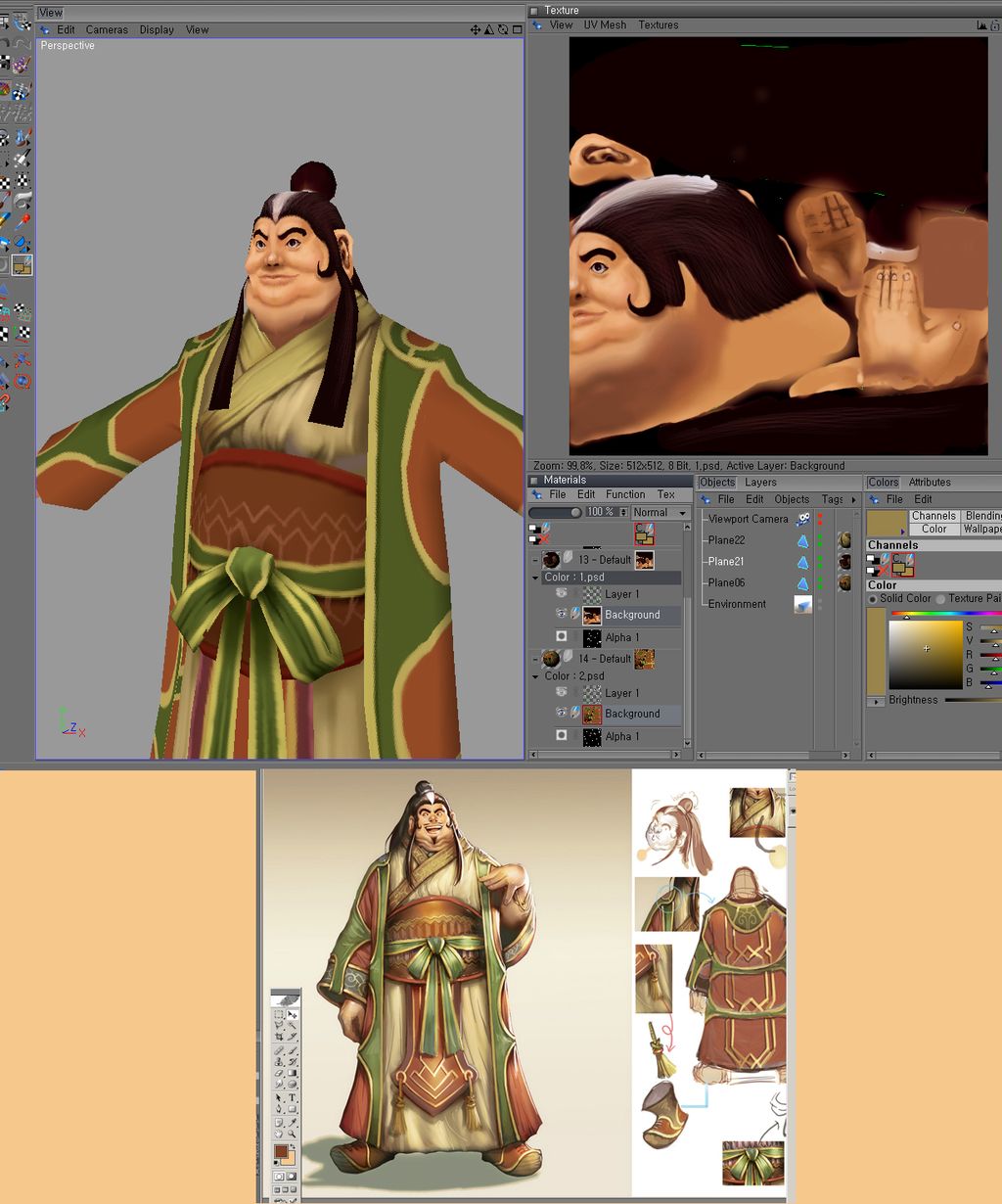1002x1204 pixels.
Task: Select the Eyedropper tool in the Photoshop toolbox
Action: (x=293, y=1123)
